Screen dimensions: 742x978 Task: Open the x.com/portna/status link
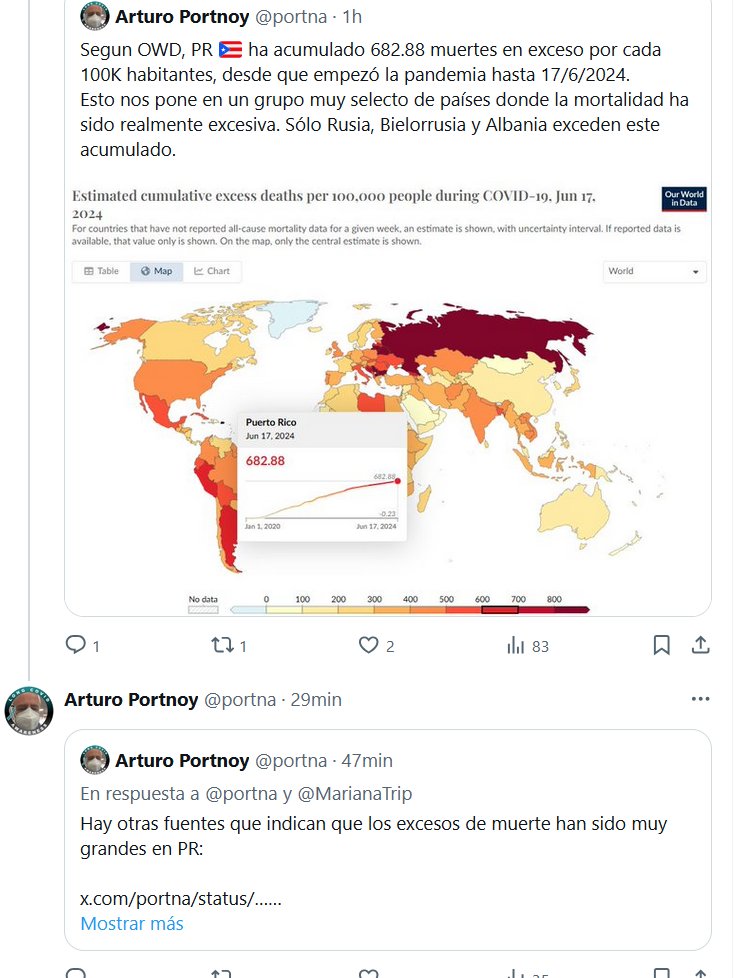pyautogui.click(x=180, y=899)
